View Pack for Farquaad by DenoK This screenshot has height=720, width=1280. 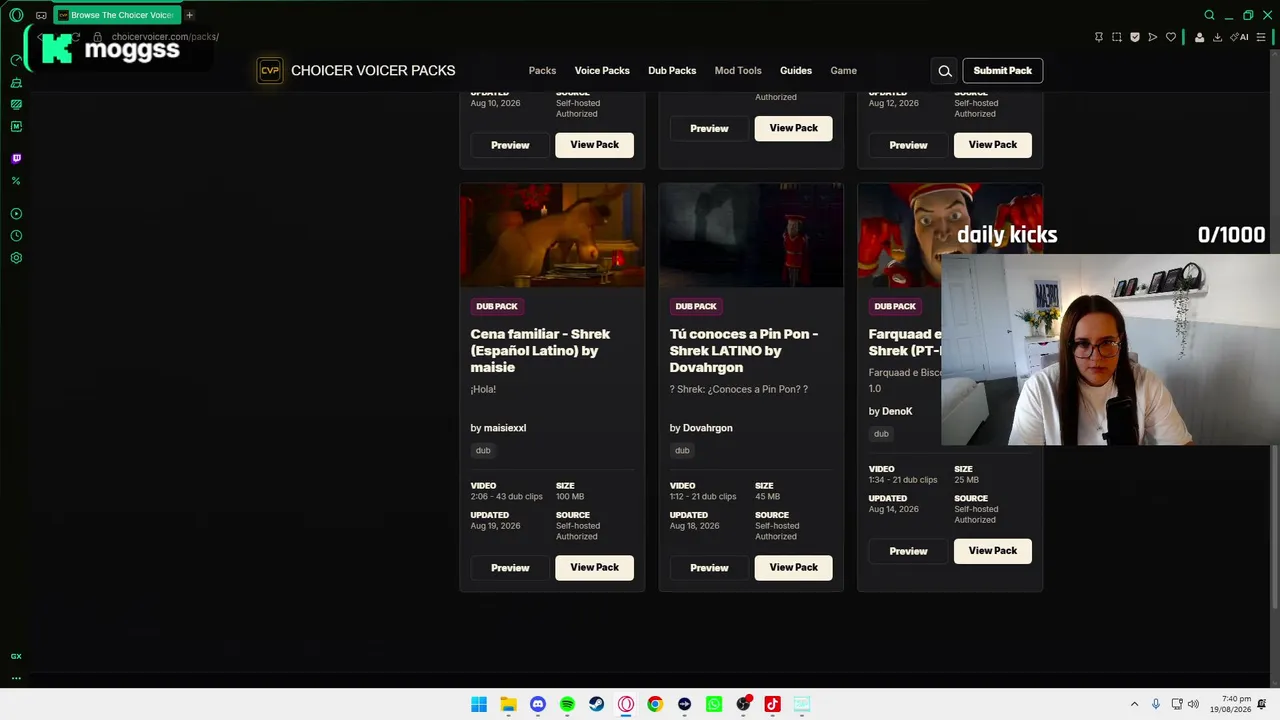(992, 550)
